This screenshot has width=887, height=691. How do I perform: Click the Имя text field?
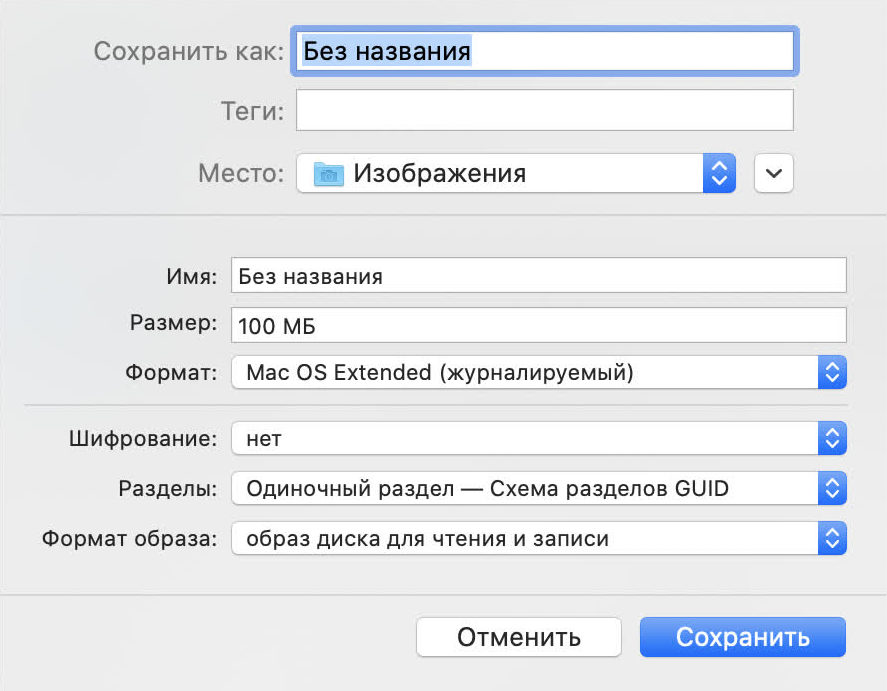(x=538, y=275)
